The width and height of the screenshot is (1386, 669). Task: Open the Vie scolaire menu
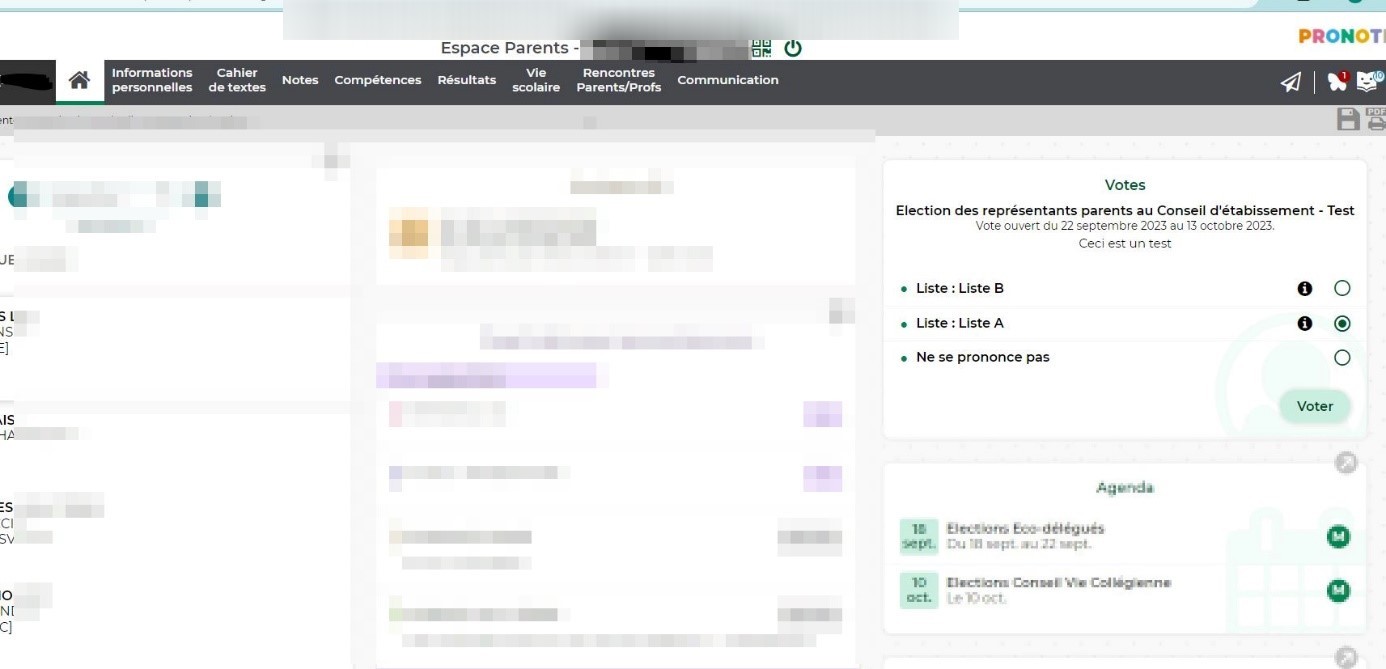[536, 81]
